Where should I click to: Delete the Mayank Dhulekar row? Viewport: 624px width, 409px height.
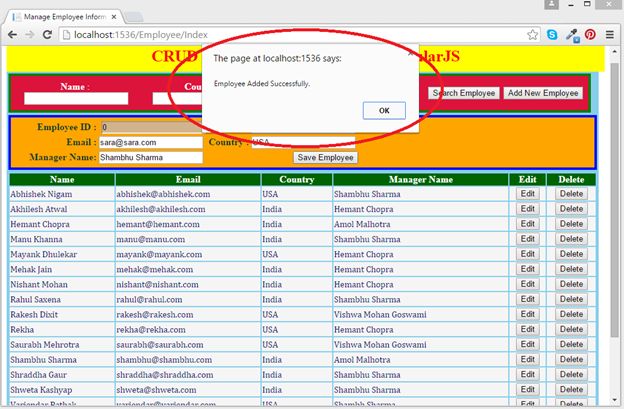(571, 254)
